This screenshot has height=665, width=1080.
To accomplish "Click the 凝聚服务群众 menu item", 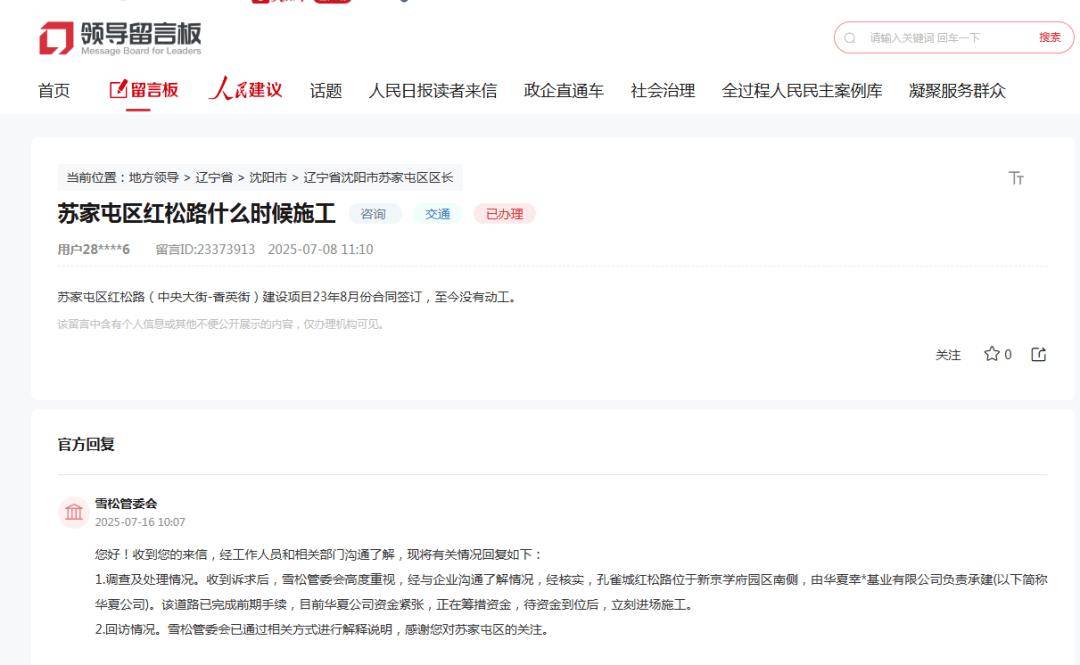I will click(x=957, y=91).
